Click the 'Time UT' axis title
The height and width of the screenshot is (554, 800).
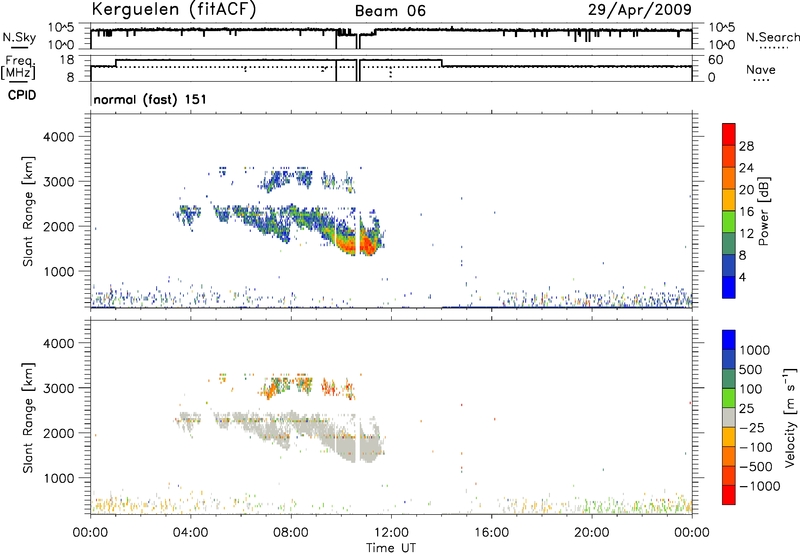point(391,547)
